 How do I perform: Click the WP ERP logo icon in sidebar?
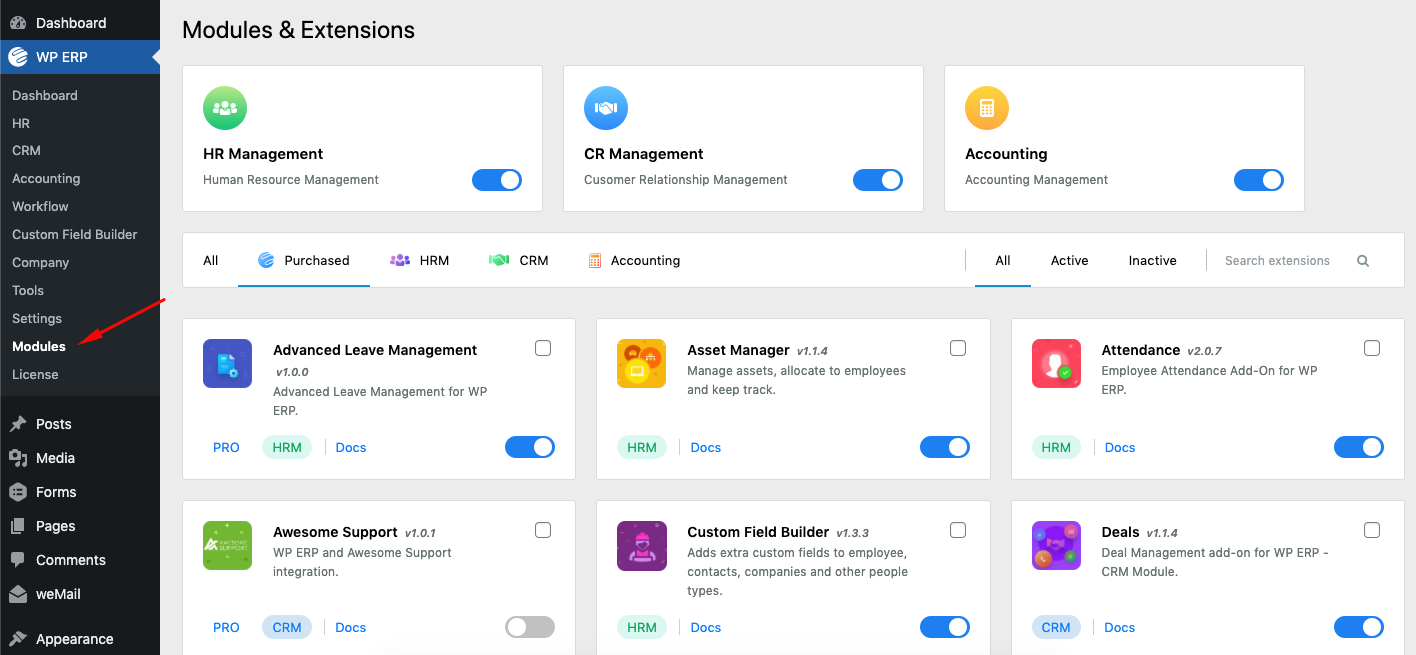tap(18, 57)
